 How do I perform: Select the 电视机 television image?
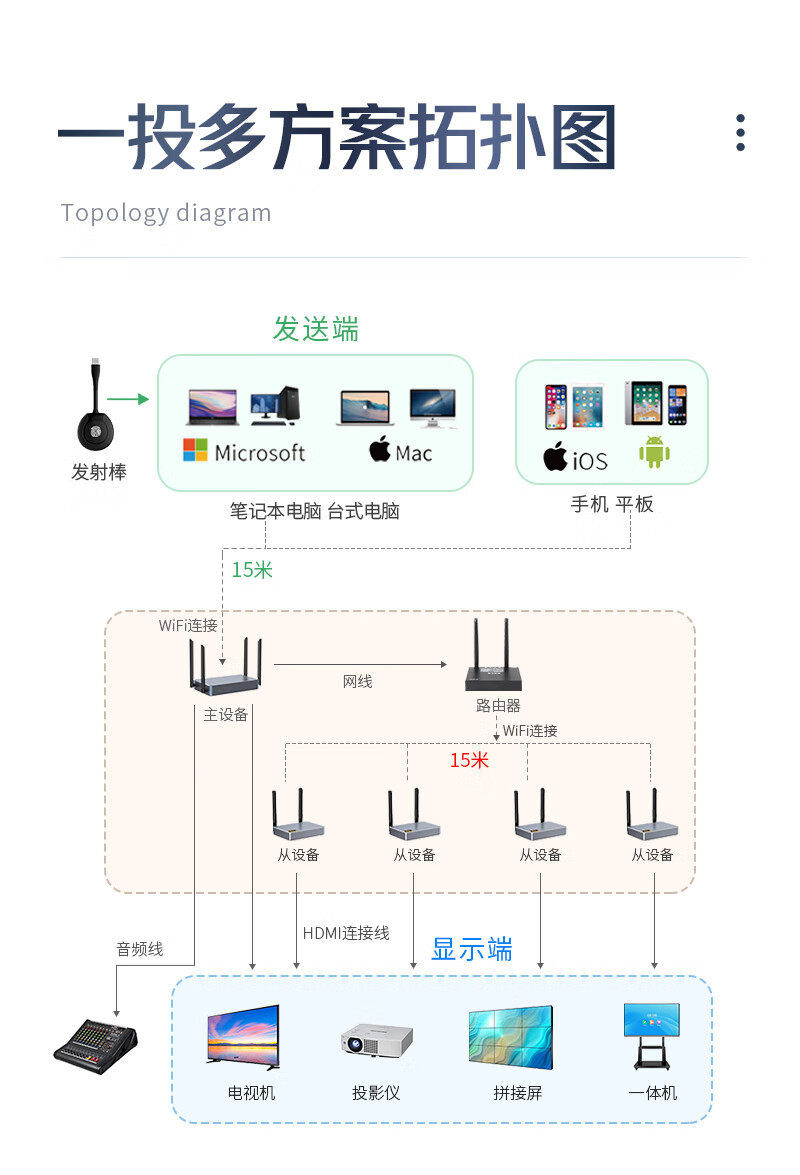(x=243, y=1037)
